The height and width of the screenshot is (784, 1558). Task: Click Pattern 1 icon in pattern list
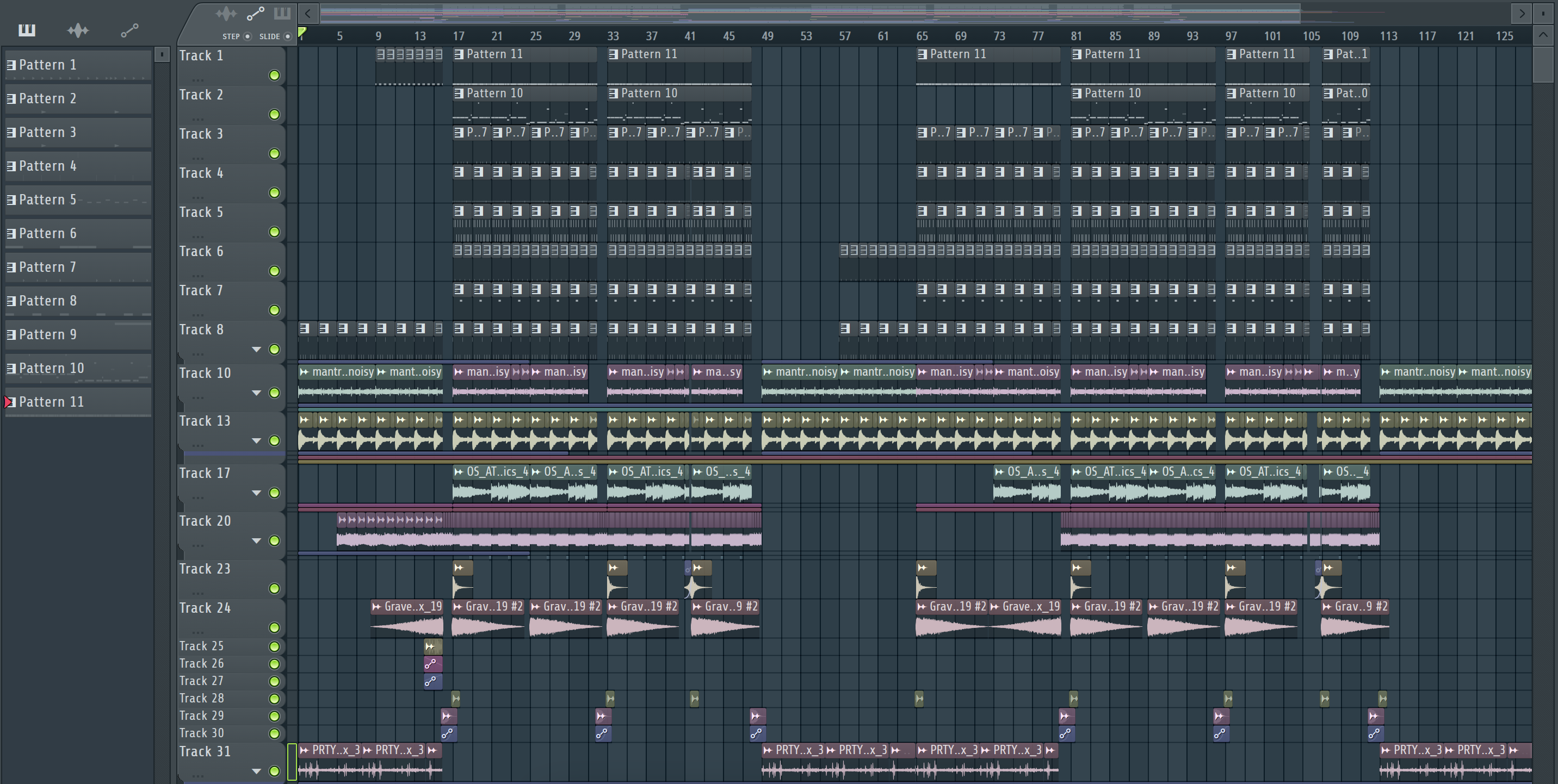point(11,65)
